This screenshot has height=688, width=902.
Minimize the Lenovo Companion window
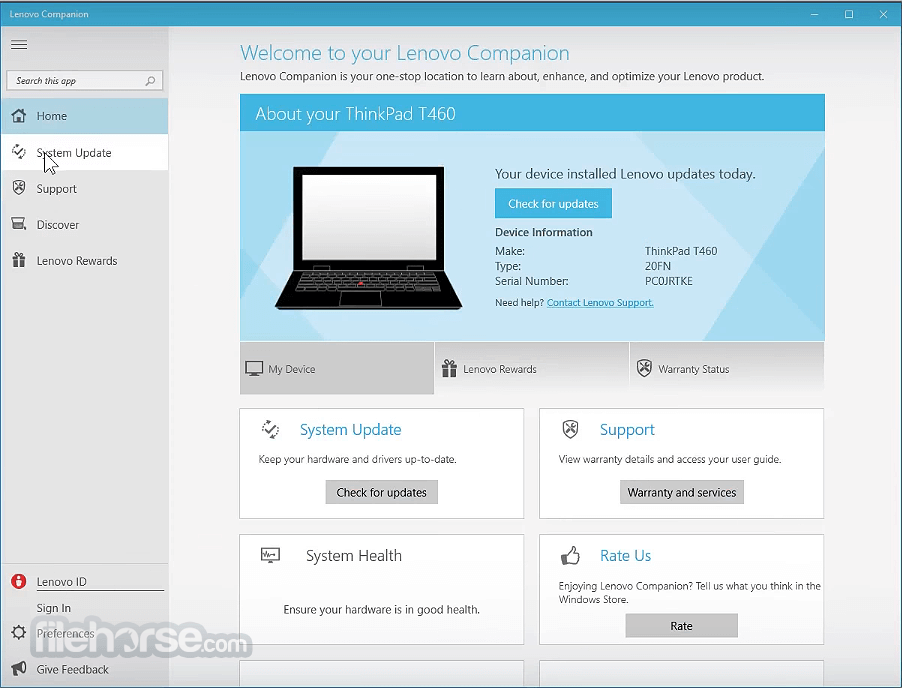coord(815,14)
